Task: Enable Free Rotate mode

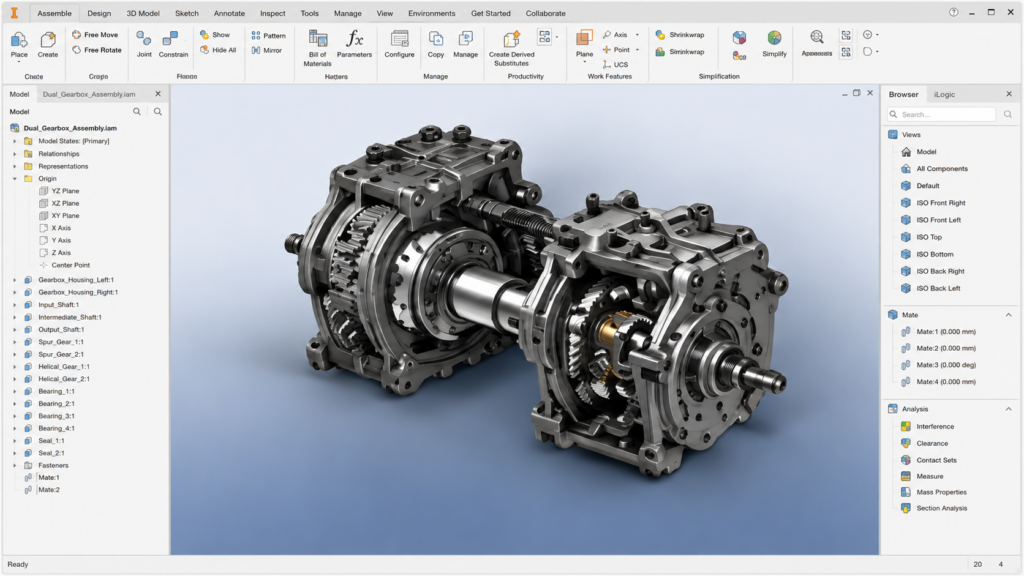Action: tap(97, 50)
